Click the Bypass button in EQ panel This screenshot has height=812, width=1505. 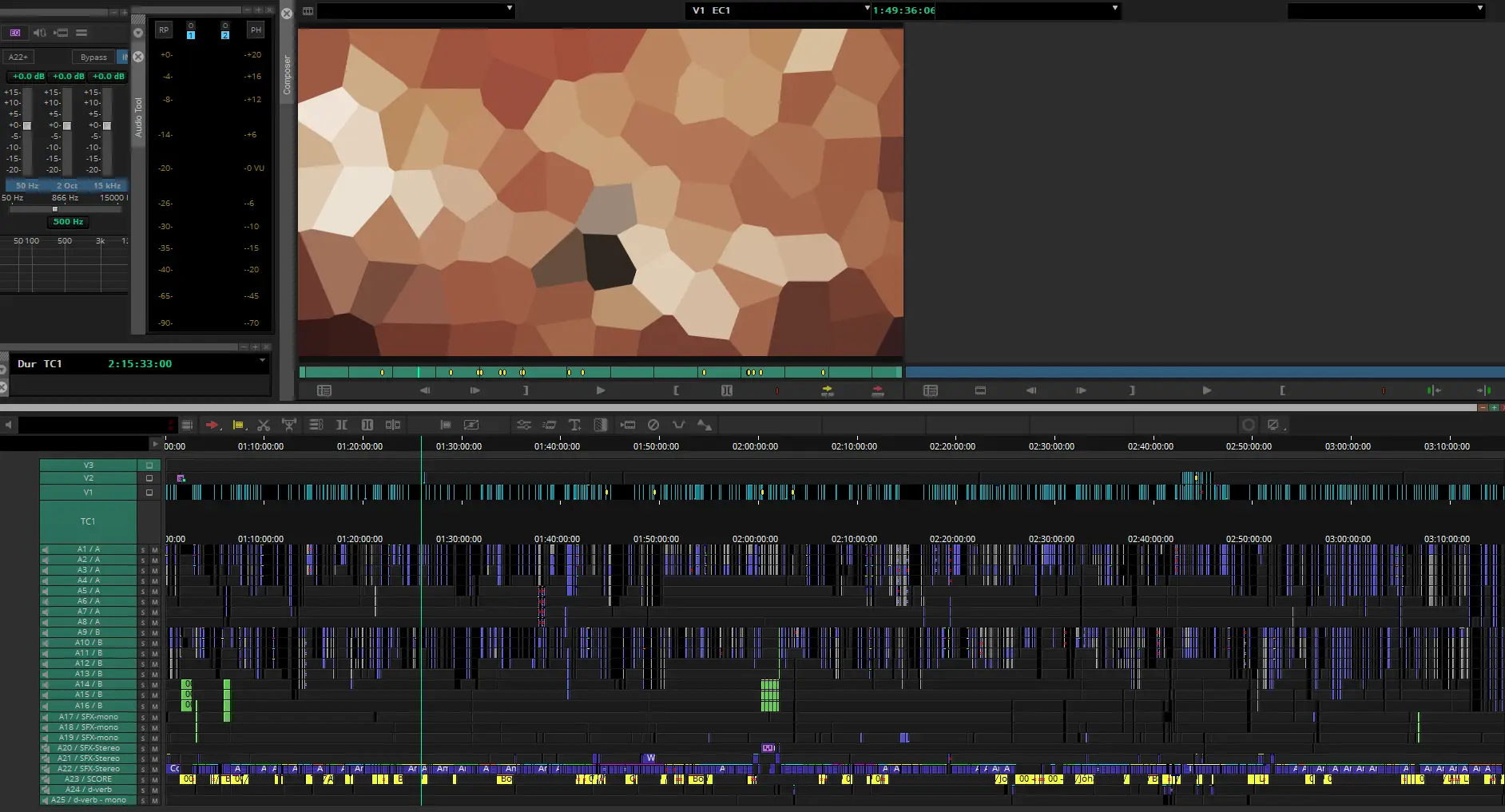click(93, 57)
